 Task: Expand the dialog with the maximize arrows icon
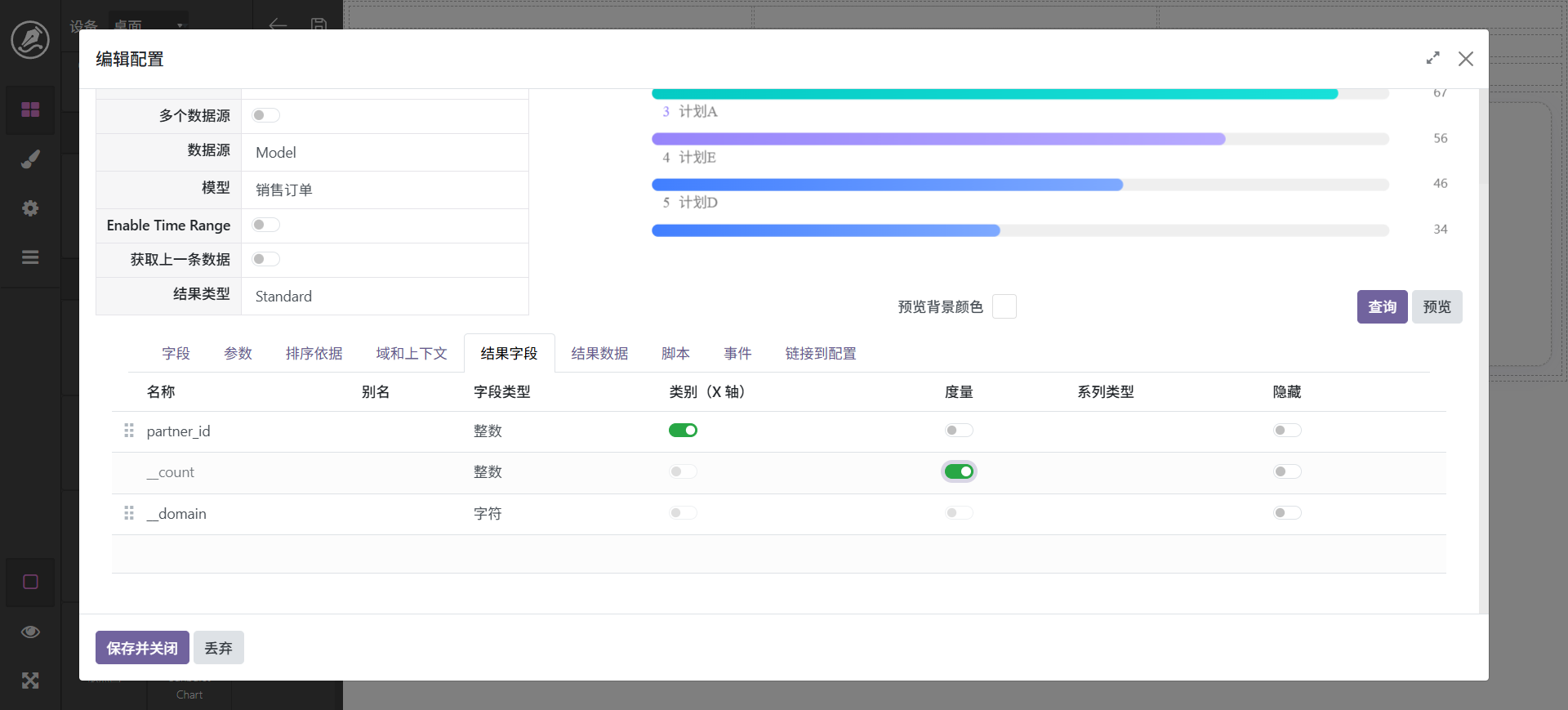click(x=1432, y=59)
